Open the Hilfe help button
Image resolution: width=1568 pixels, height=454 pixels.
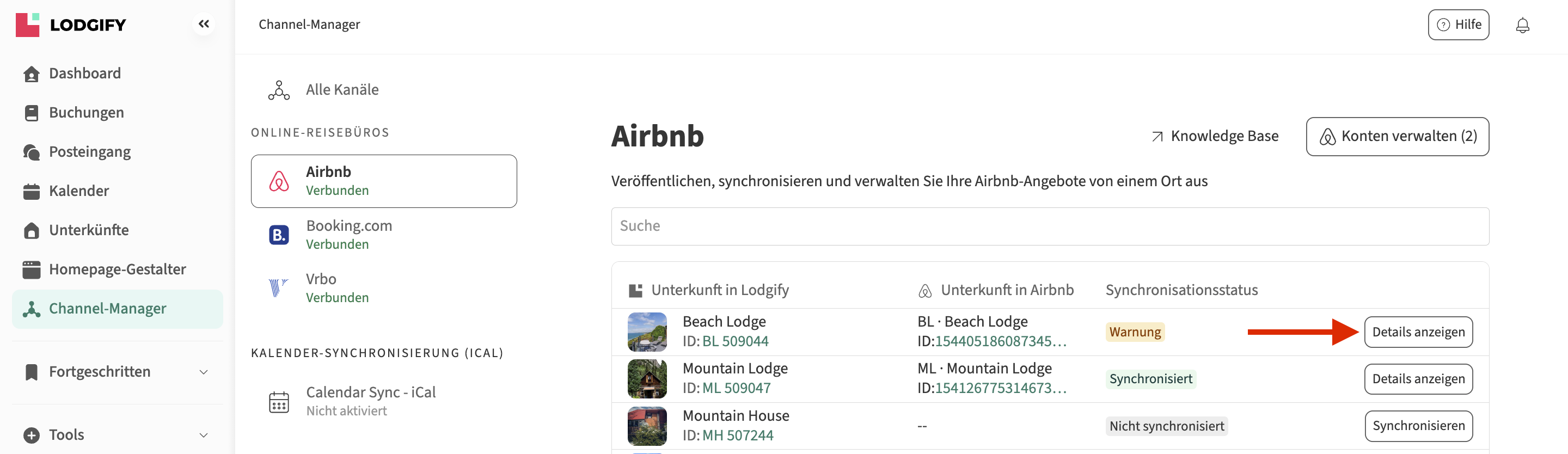click(x=1458, y=25)
